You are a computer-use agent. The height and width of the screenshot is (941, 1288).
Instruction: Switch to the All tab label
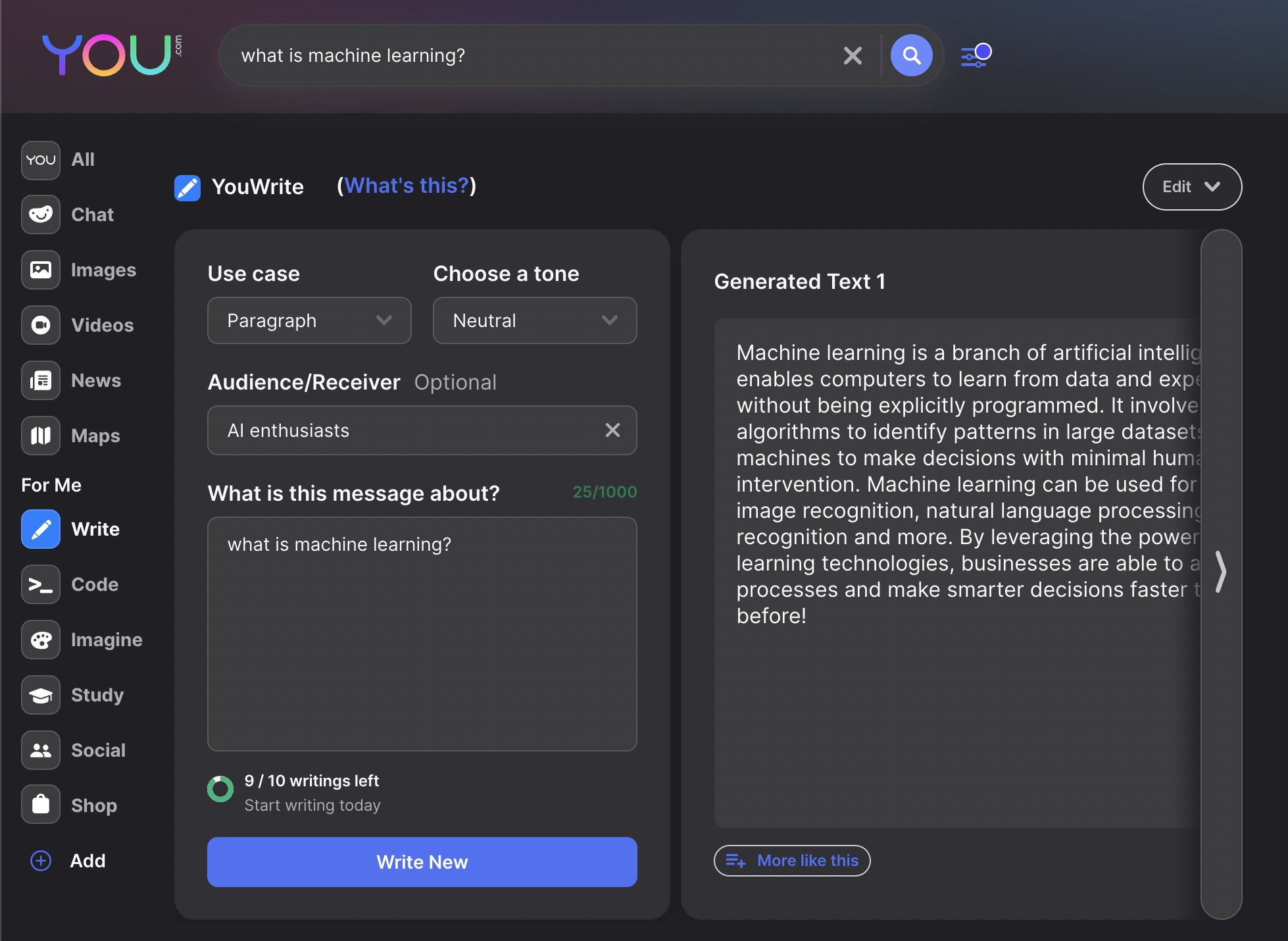83,160
